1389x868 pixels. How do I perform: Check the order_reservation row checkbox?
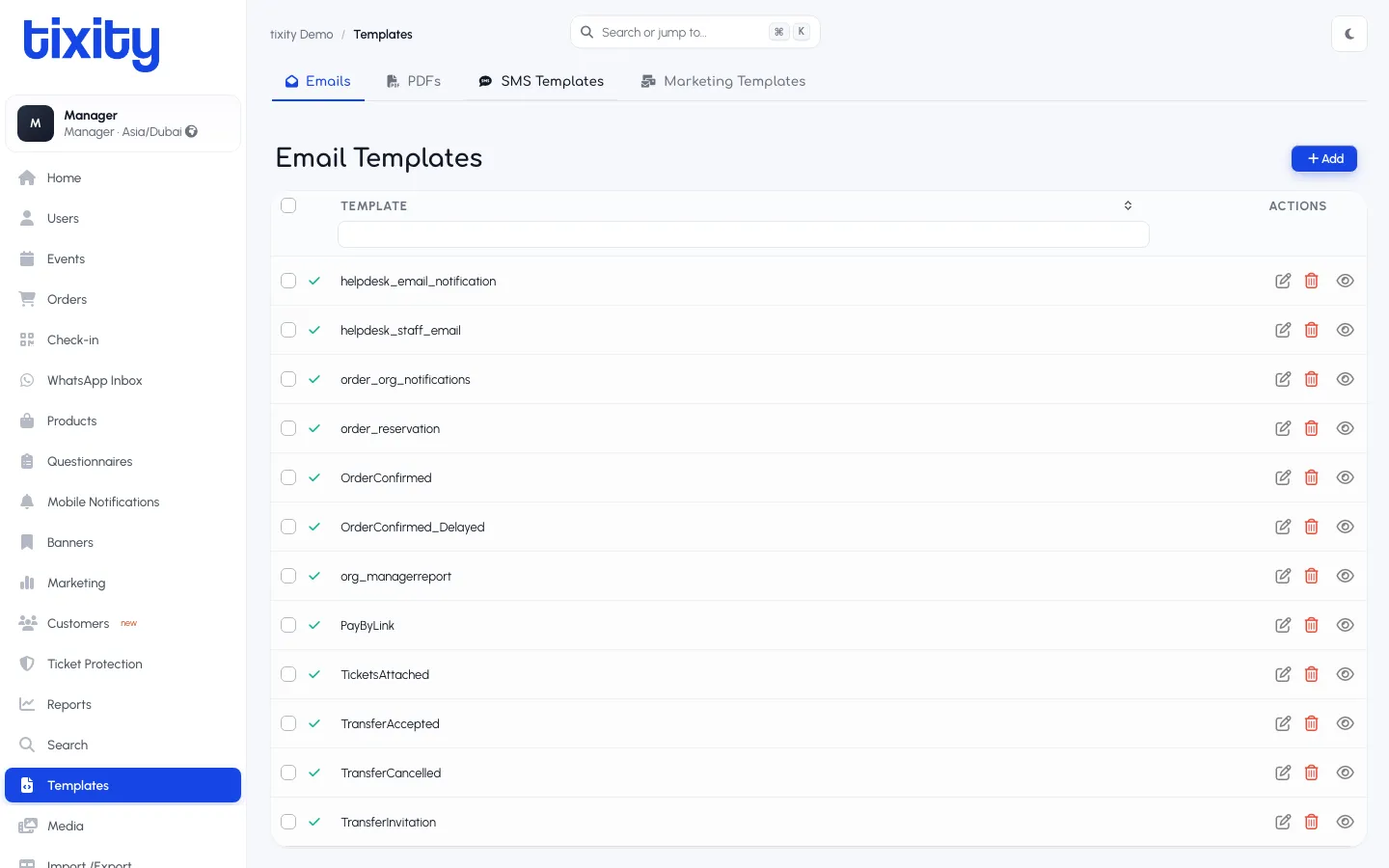[288, 428]
